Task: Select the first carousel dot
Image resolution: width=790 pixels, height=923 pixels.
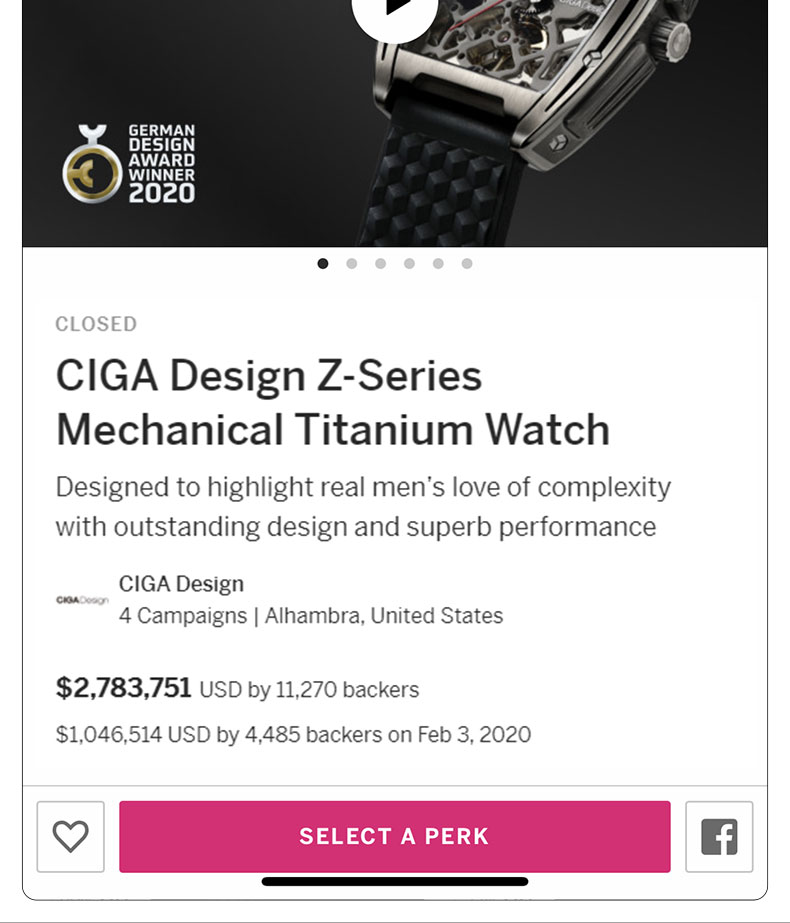Action: pyautogui.click(x=323, y=264)
